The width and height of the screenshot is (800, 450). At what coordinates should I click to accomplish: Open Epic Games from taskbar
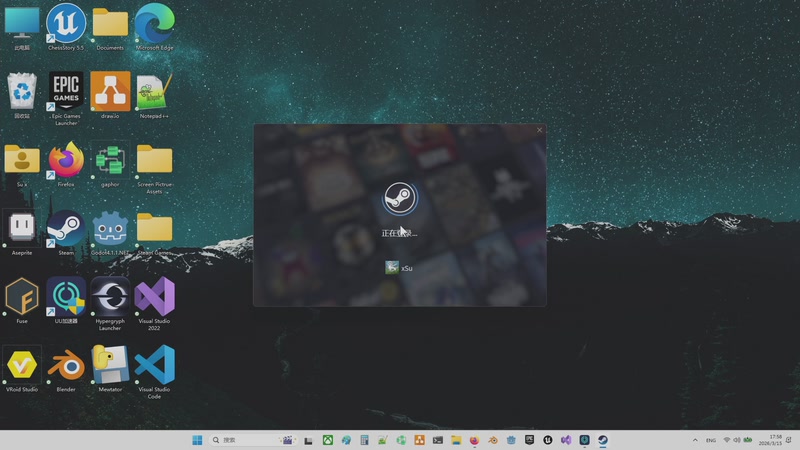(x=530, y=440)
